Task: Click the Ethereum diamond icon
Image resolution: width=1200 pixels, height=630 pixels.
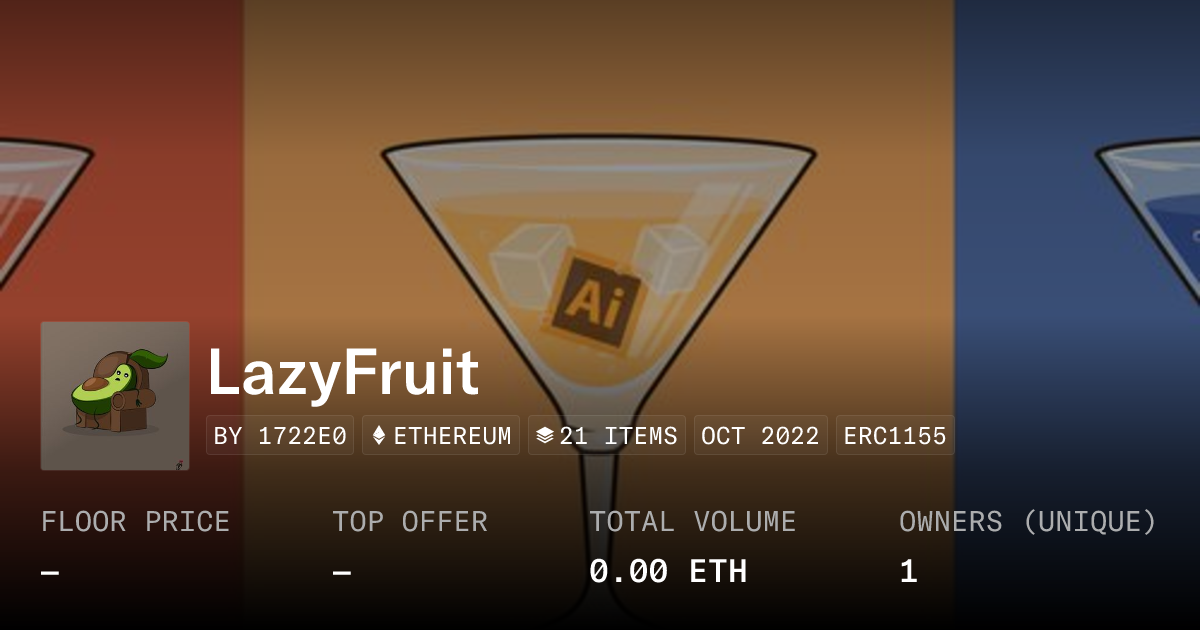Action: click(x=379, y=436)
